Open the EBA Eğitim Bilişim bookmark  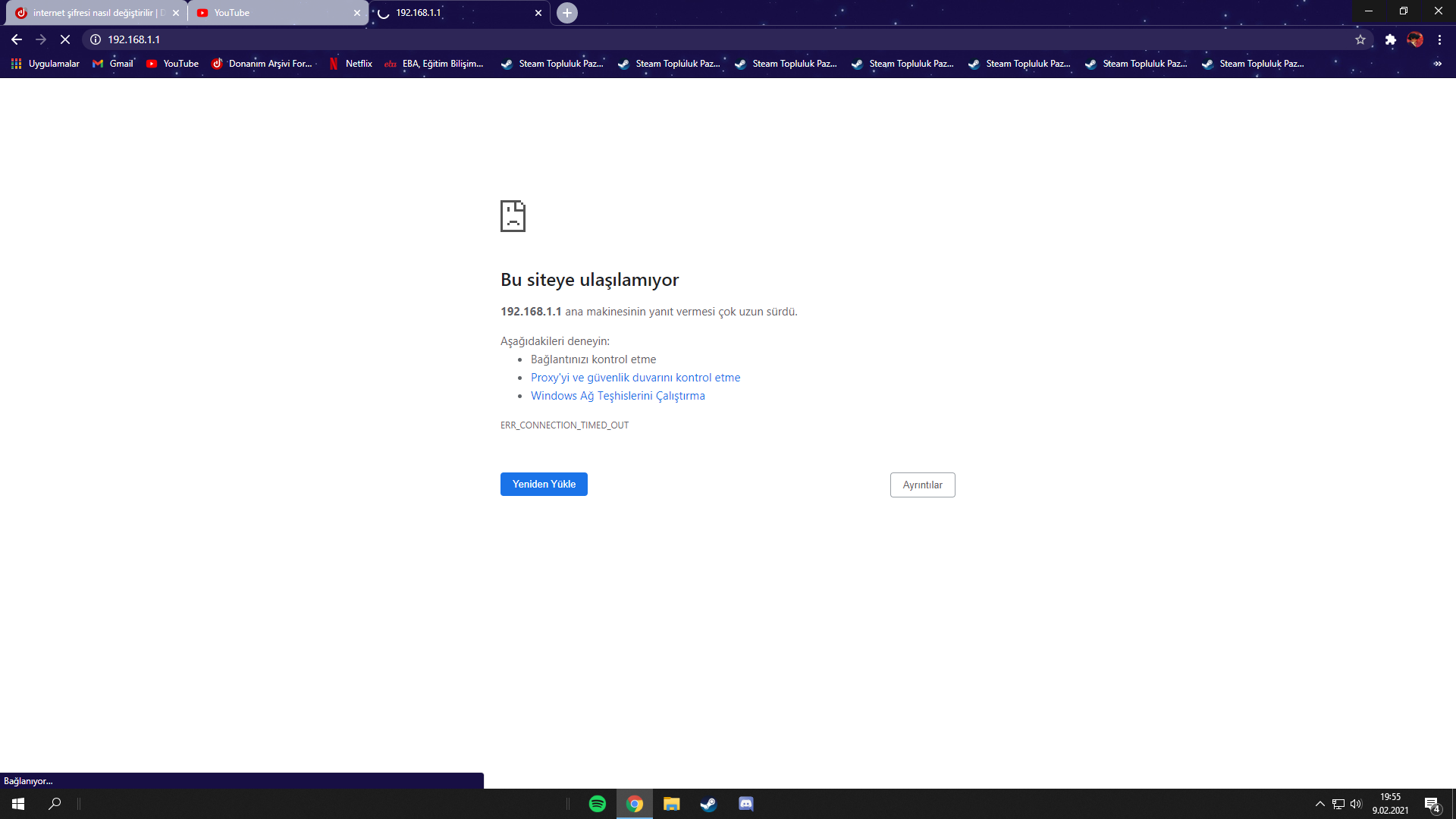435,64
